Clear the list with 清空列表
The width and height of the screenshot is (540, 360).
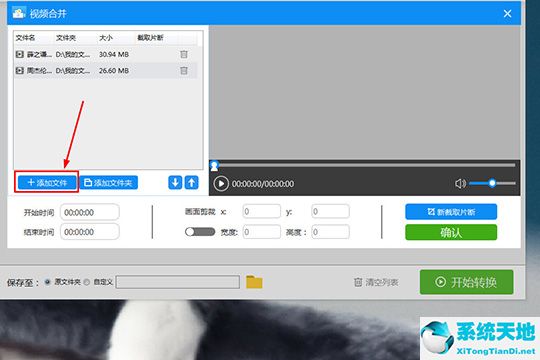pos(376,282)
